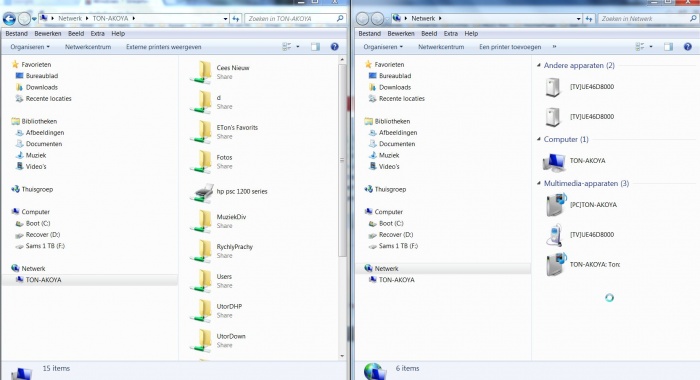Change view icon in Netwerk window

tap(640, 47)
